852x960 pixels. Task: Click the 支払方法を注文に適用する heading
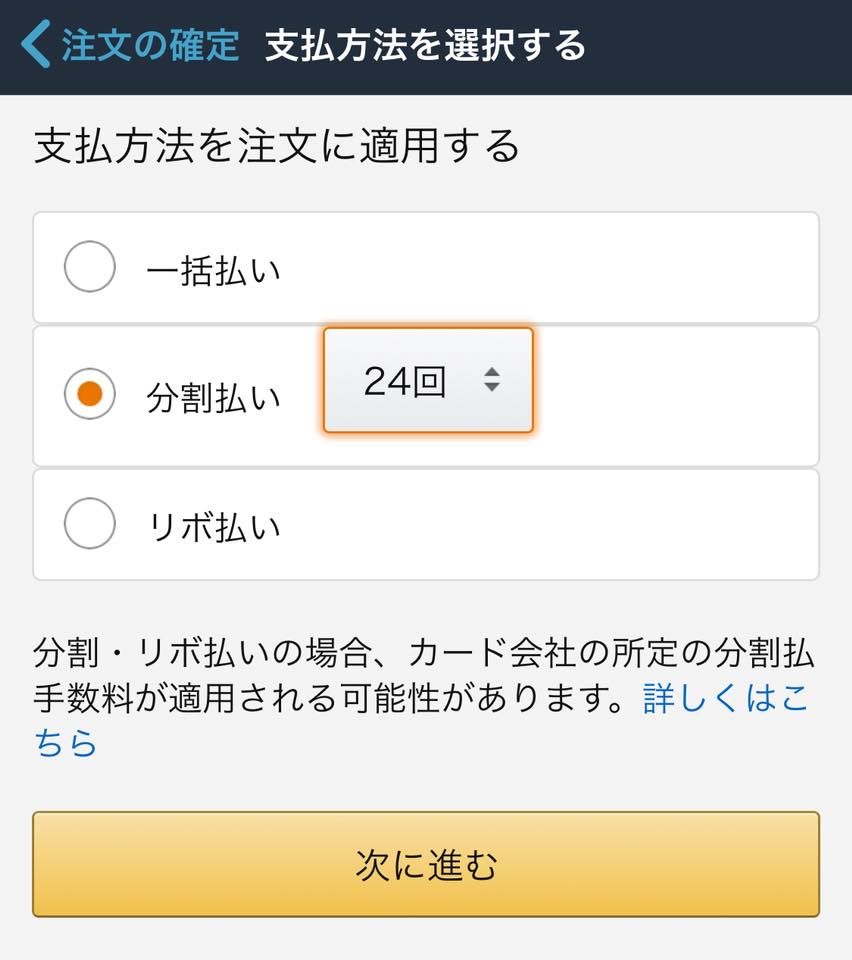click(x=277, y=146)
